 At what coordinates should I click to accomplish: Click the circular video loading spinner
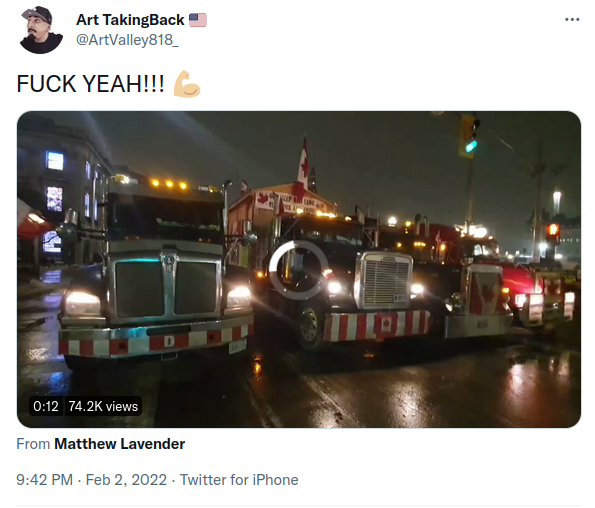click(x=298, y=270)
